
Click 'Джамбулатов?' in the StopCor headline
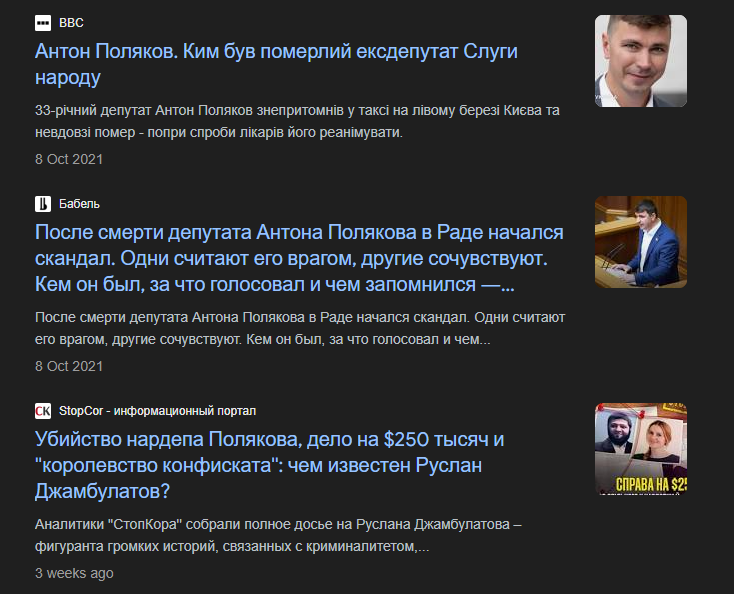click(102, 491)
